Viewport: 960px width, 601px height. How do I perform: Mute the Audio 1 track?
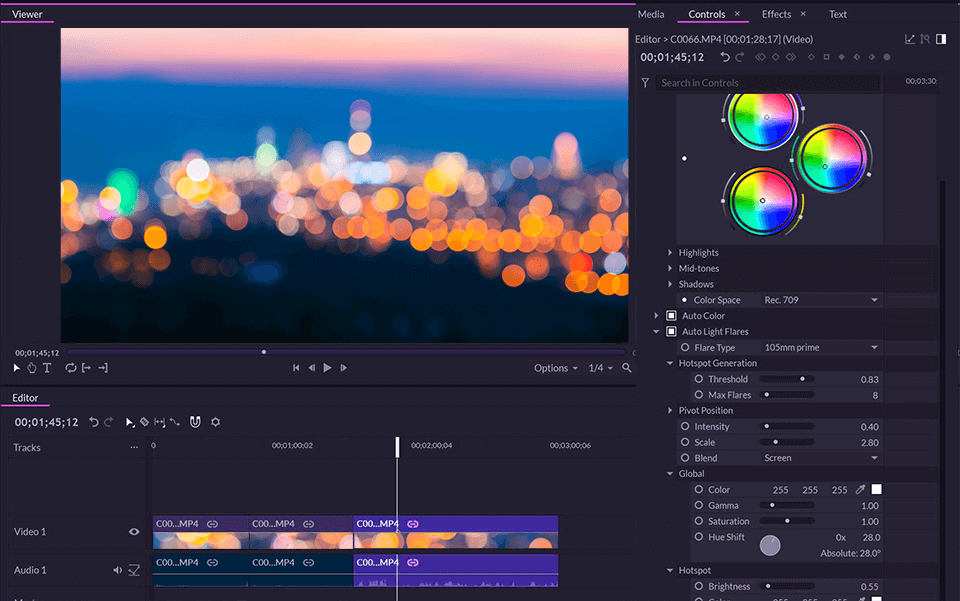click(x=117, y=570)
